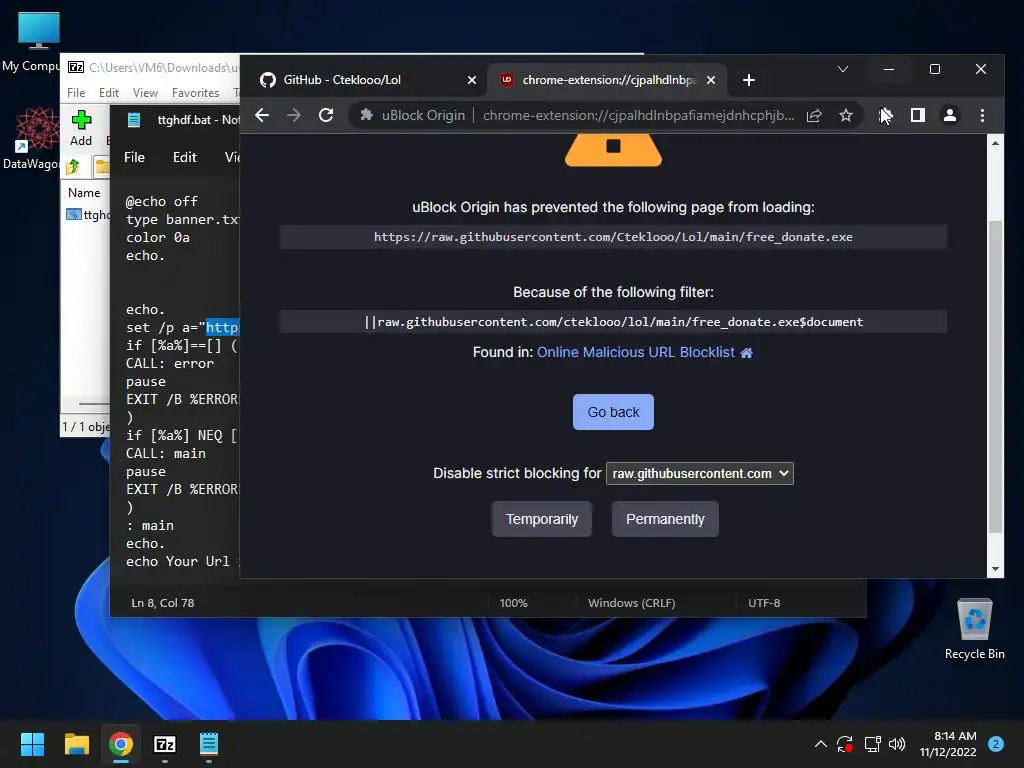The image size is (1024, 768).
Task: Open notifications badge showing 2
Action: (x=995, y=744)
